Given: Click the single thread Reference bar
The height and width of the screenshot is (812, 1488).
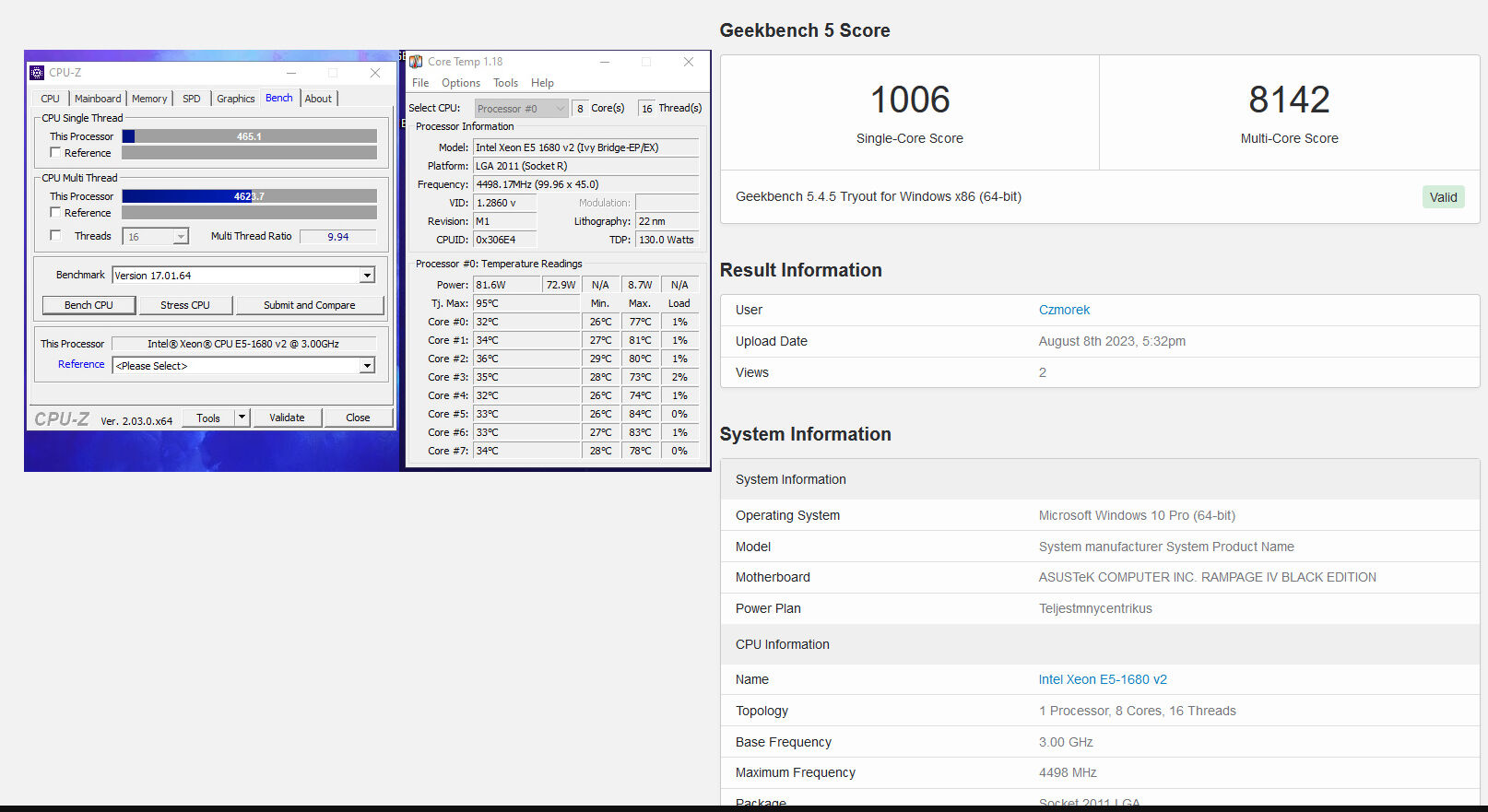Looking at the screenshot, I should click(250, 153).
